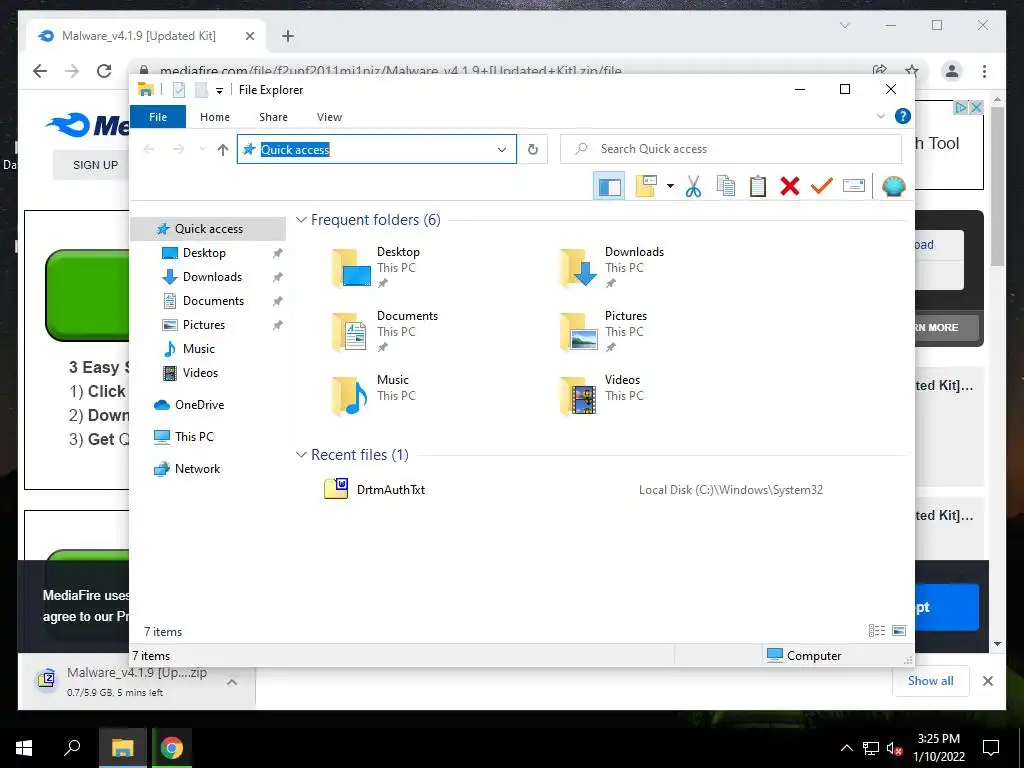This screenshot has width=1024, height=768.
Task: Select the Downloads frequent folder icon
Action: (579, 268)
